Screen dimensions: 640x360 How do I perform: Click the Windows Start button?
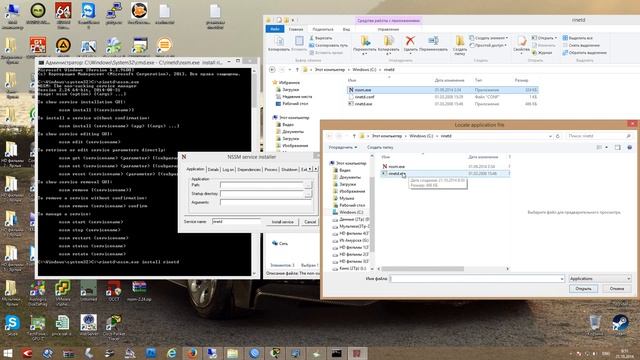point(7,353)
